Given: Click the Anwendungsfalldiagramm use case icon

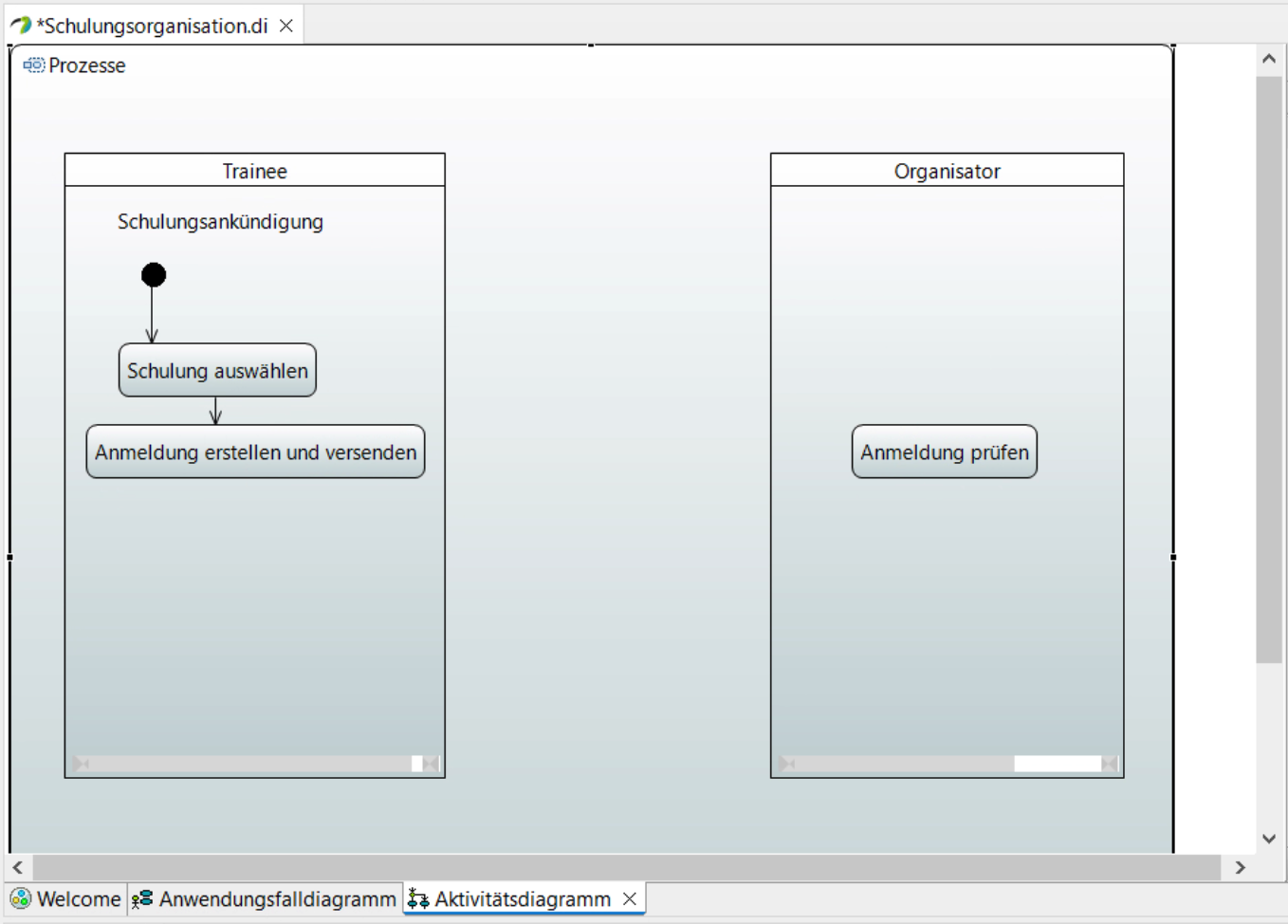Looking at the screenshot, I should [x=142, y=898].
